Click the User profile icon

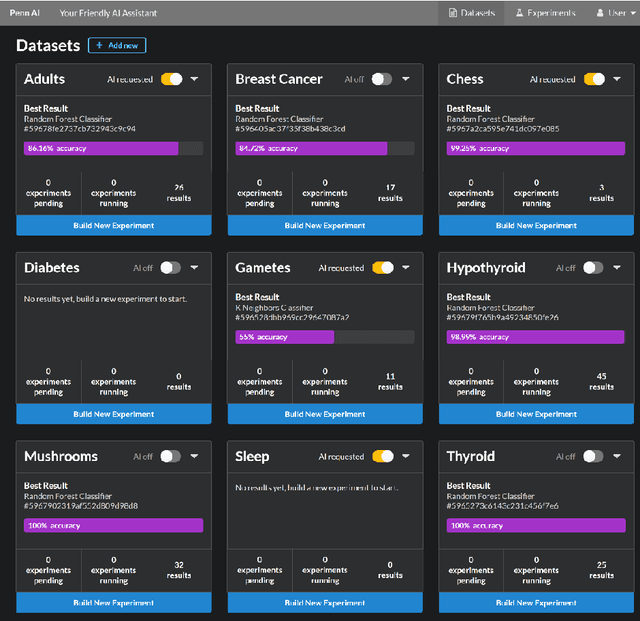point(600,13)
